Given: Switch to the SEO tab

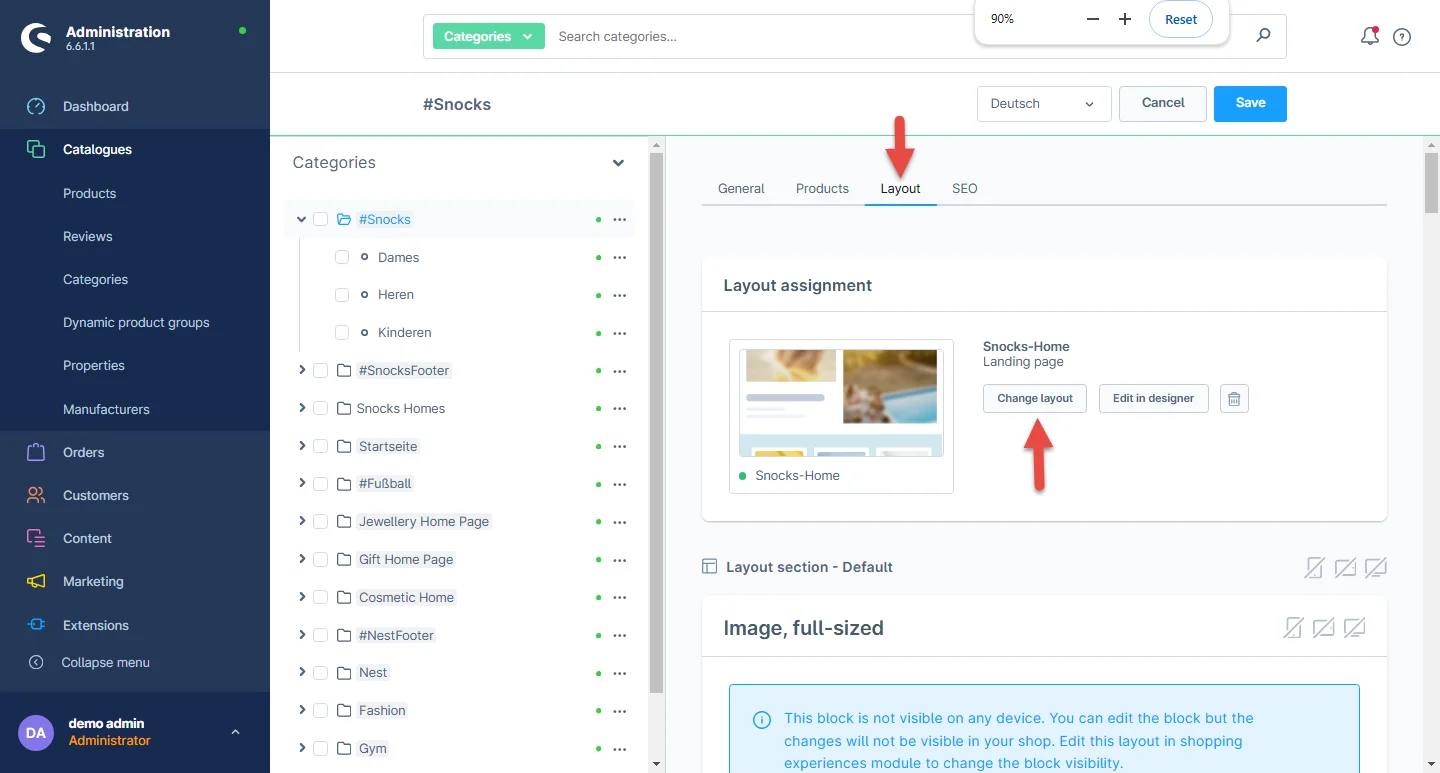Looking at the screenshot, I should pyautogui.click(x=964, y=188).
